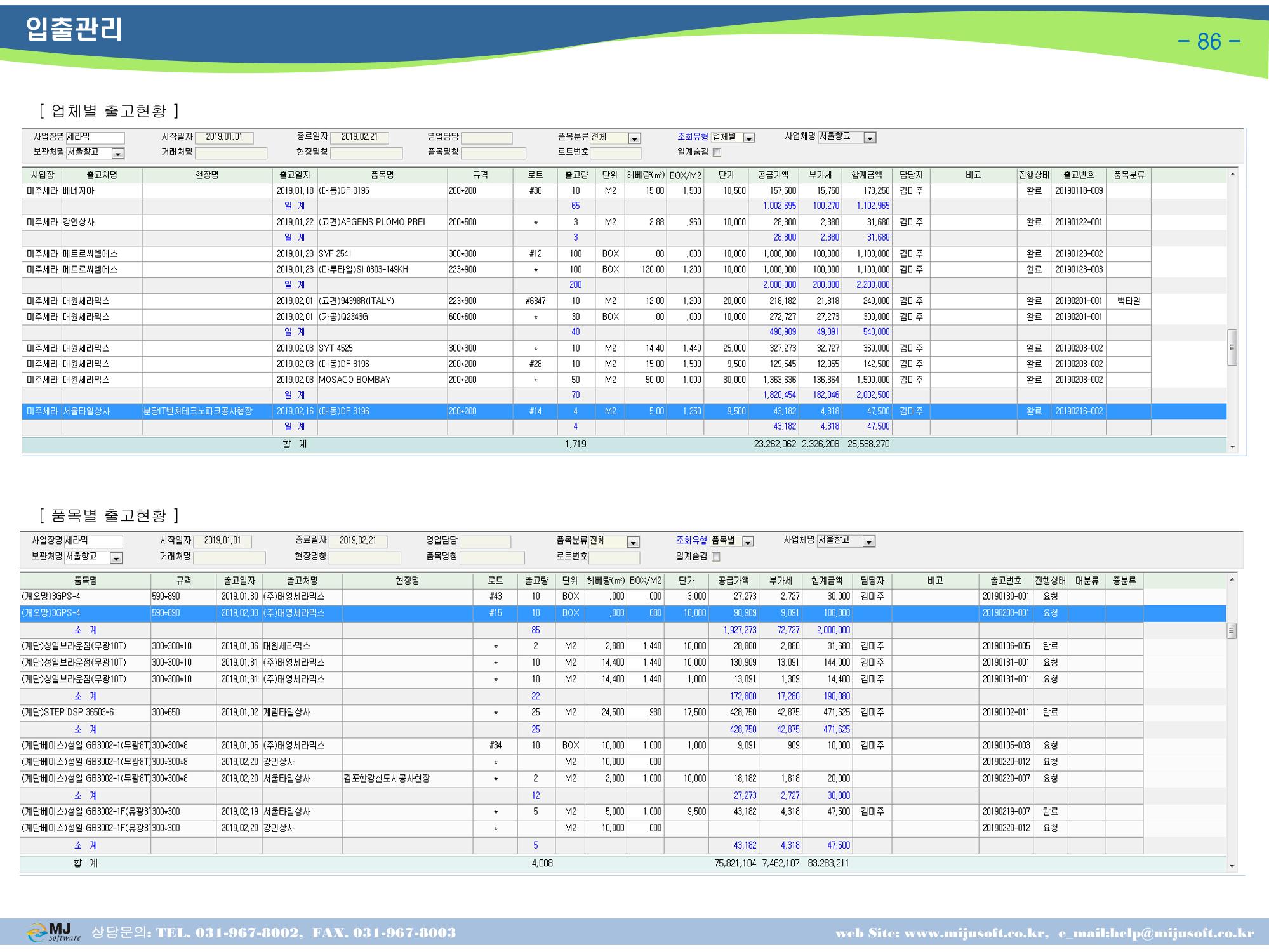The image size is (1269, 952).
Task: Click the upper 시작일자 date field
Action: point(223,138)
